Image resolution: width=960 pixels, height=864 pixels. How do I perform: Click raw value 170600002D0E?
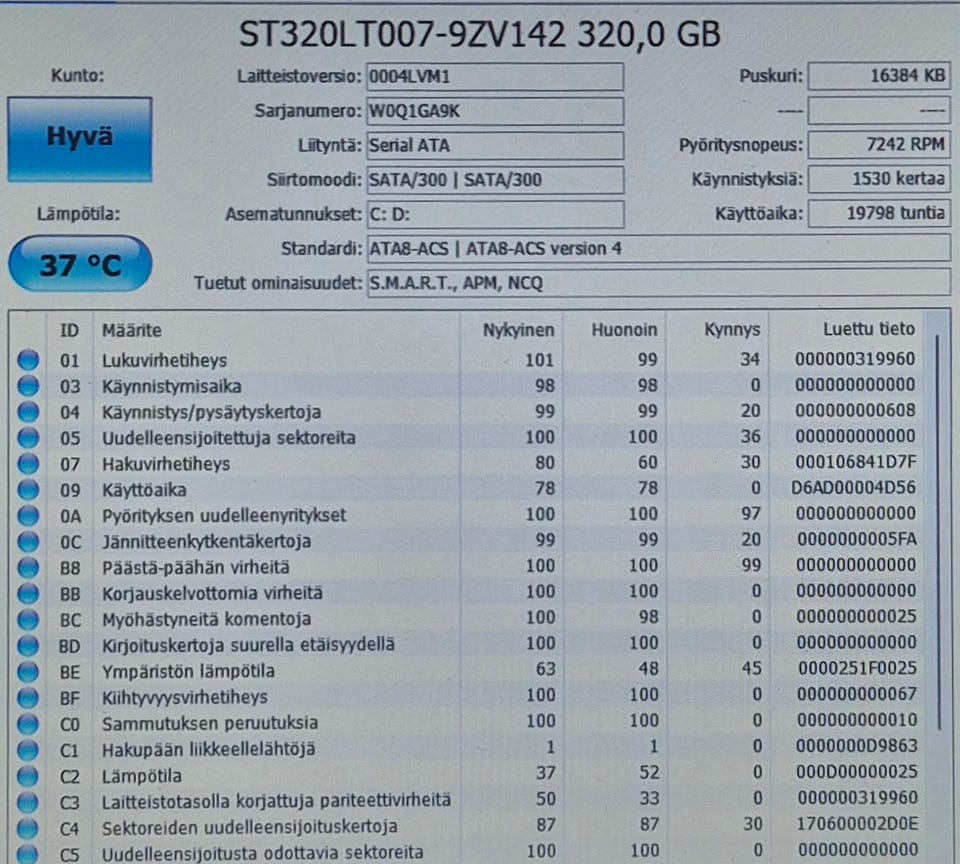point(856,824)
